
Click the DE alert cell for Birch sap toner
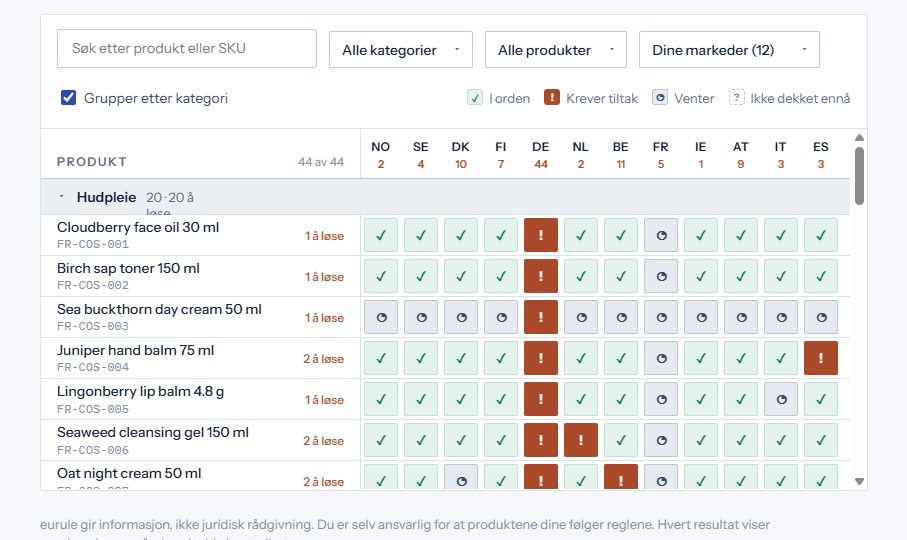point(541,276)
